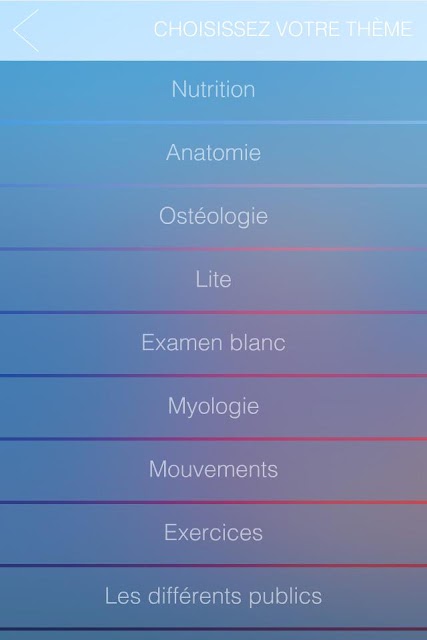This screenshot has height=640, width=427.
Task: Tap the Myologie label
Action: tap(214, 407)
